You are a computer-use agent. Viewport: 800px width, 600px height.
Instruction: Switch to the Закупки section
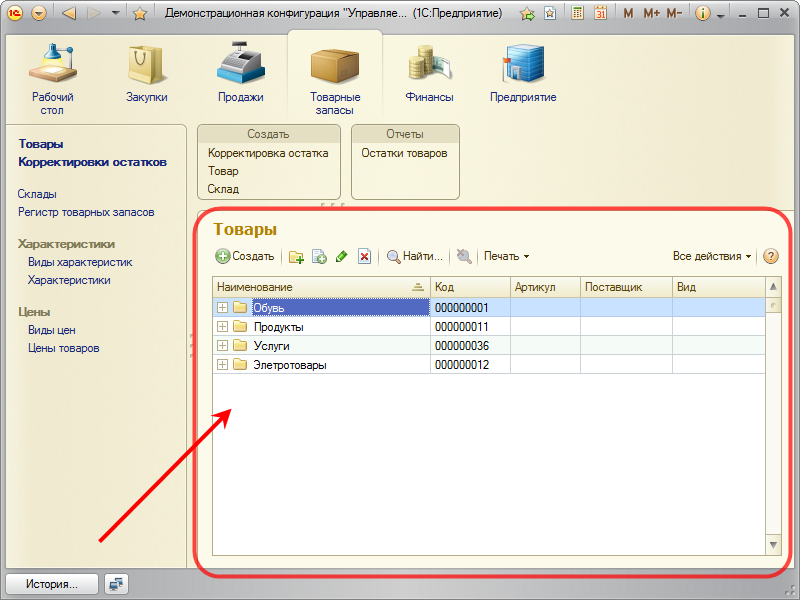coord(147,75)
